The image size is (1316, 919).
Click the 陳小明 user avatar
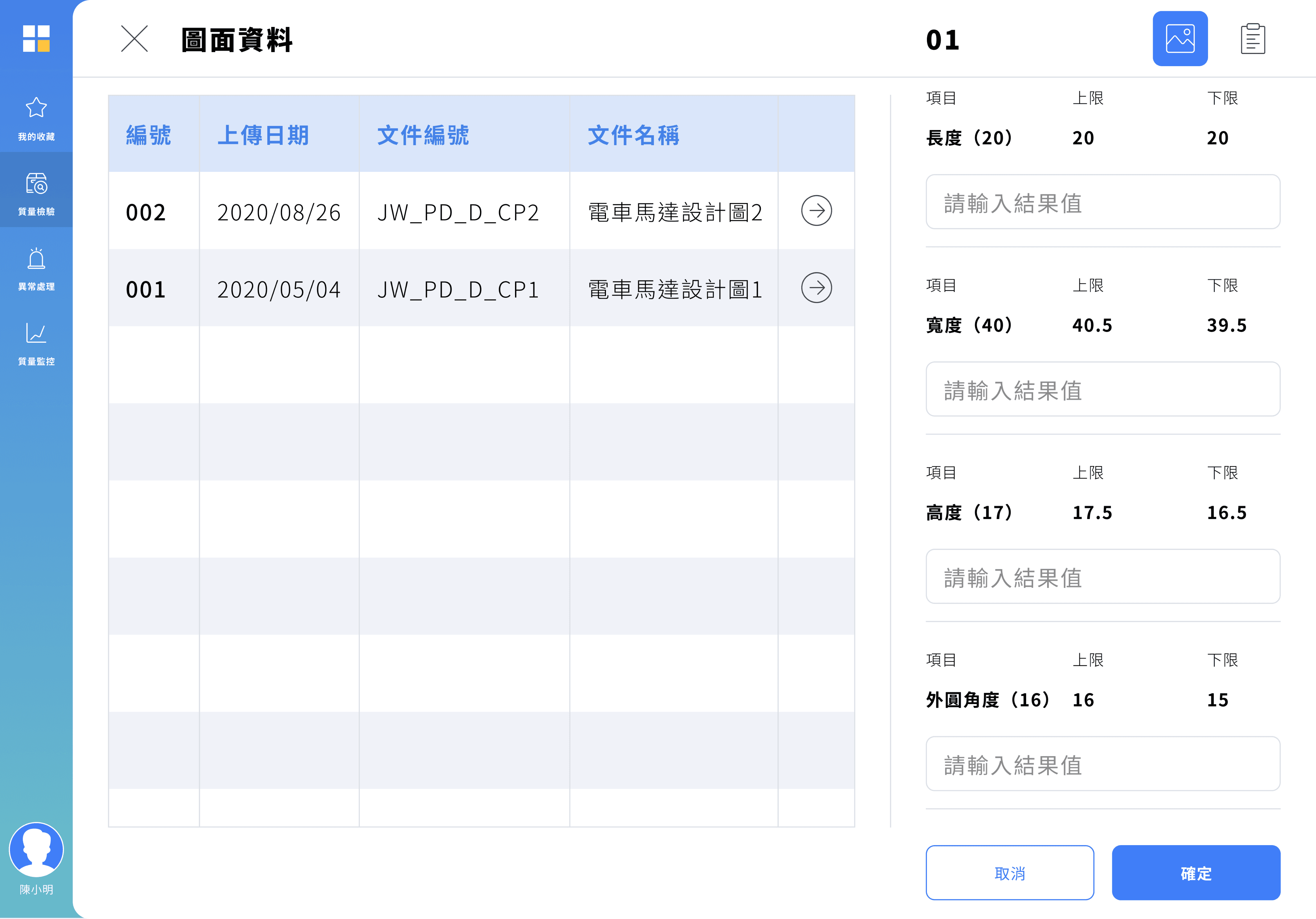pyautogui.click(x=36, y=849)
